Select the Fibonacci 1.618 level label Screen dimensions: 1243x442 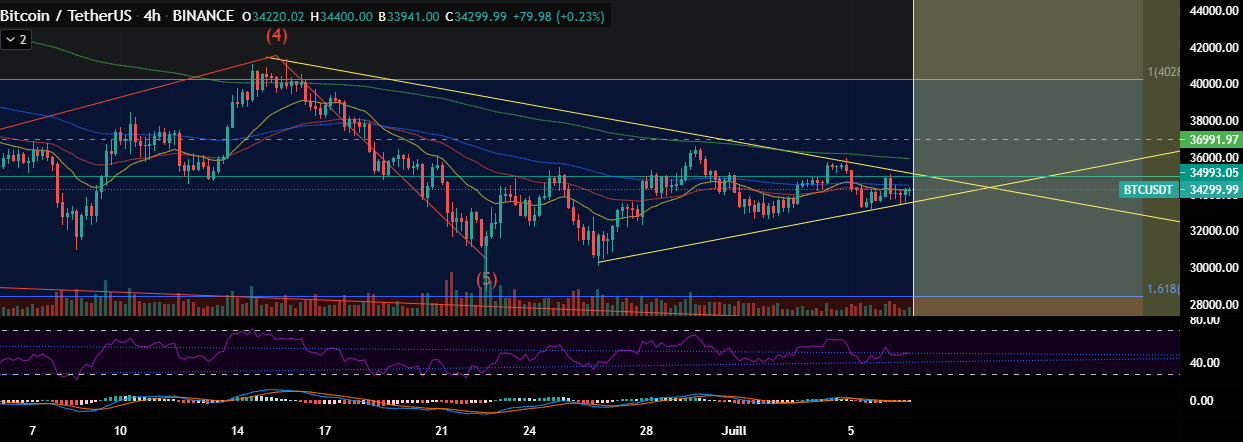(1164, 289)
